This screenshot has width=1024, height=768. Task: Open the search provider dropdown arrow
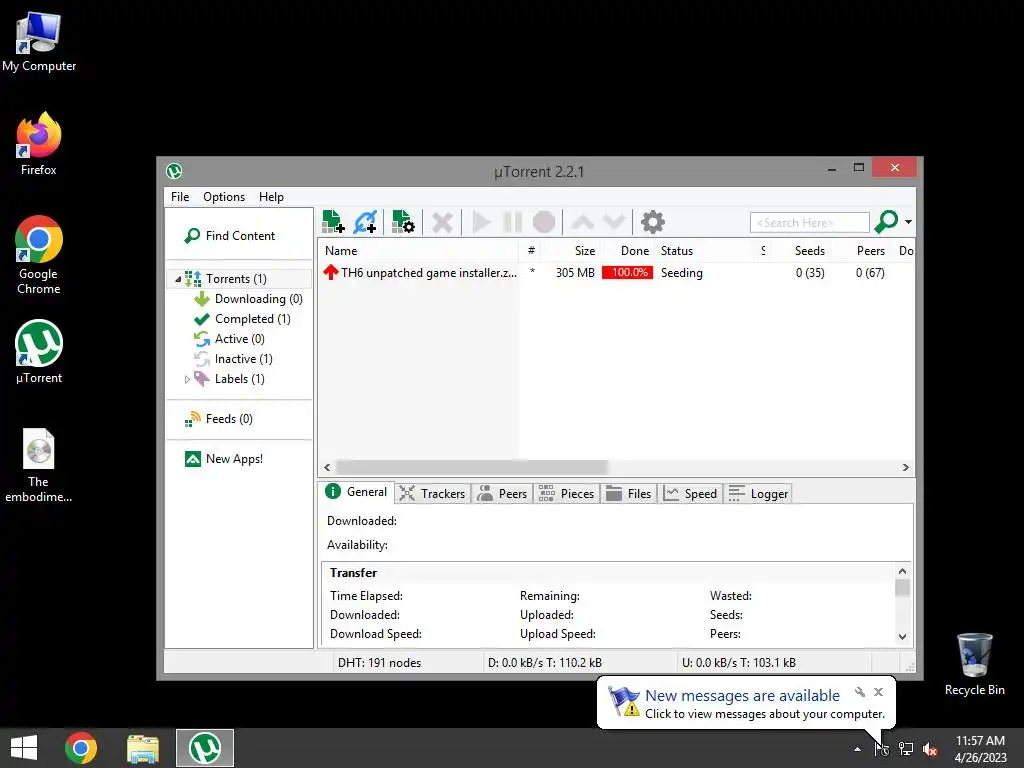908,222
